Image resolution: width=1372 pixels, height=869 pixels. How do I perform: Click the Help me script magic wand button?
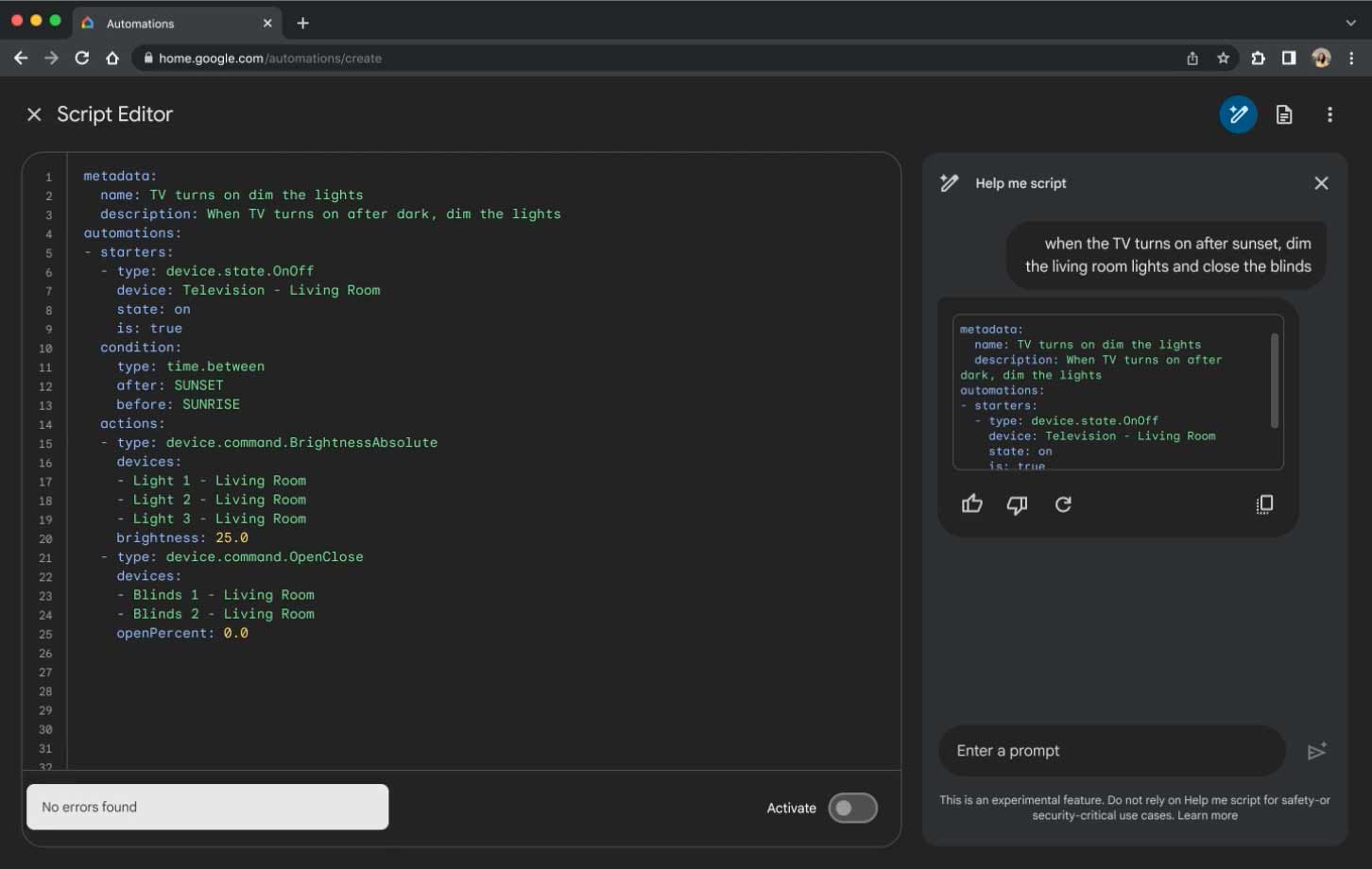[1237, 115]
